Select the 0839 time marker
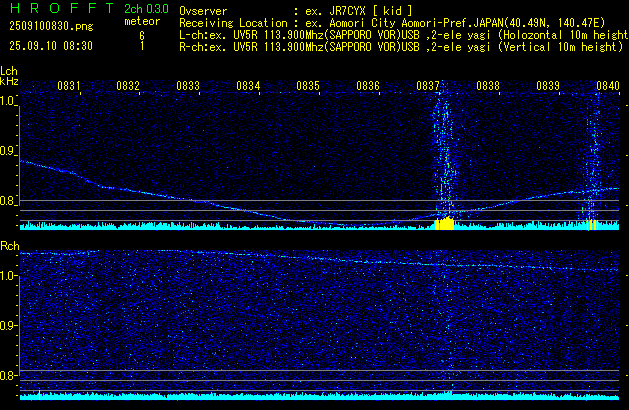Viewport: 629px width, 410px height. point(548,86)
